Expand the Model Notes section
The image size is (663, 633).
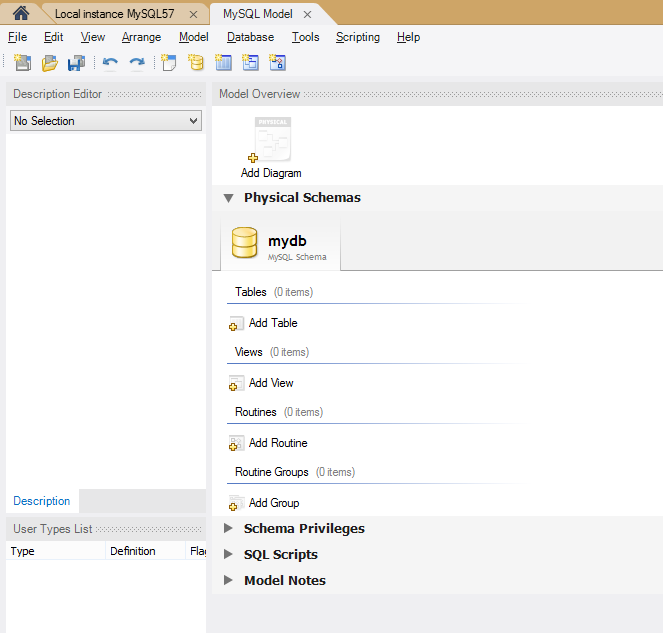[229, 580]
